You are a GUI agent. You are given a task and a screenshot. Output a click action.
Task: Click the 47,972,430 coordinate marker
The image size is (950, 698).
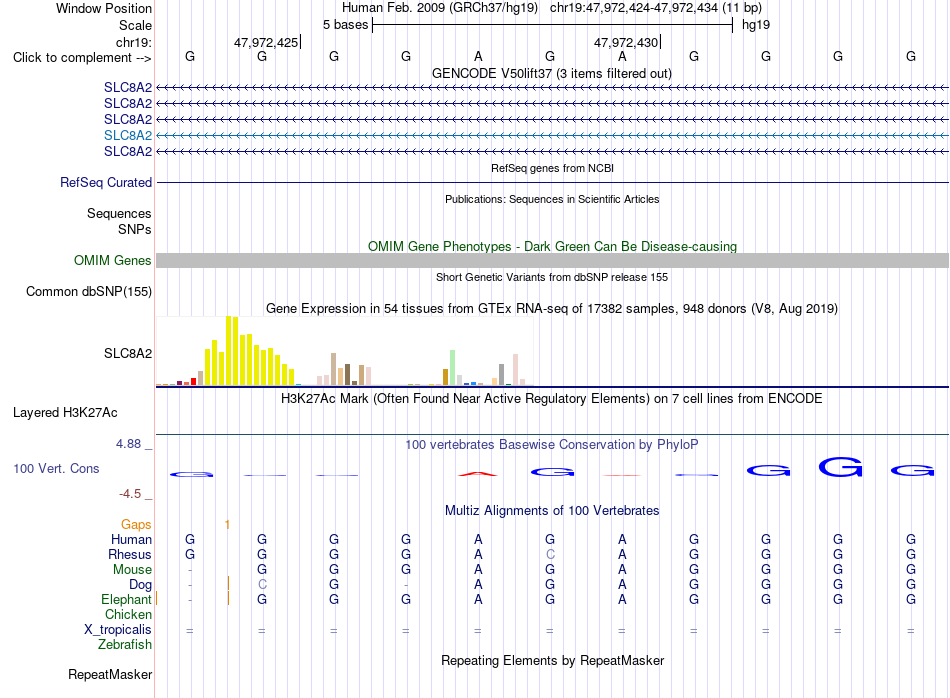tap(627, 42)
